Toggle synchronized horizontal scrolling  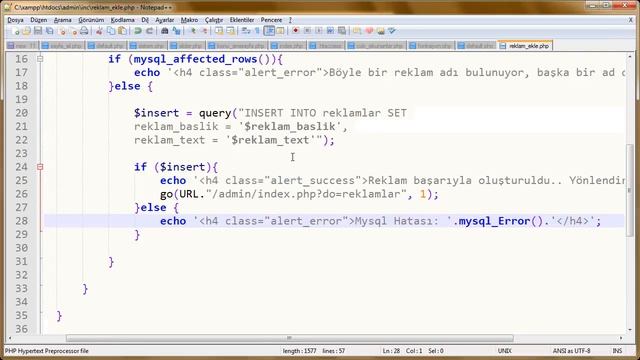(231, 31)
